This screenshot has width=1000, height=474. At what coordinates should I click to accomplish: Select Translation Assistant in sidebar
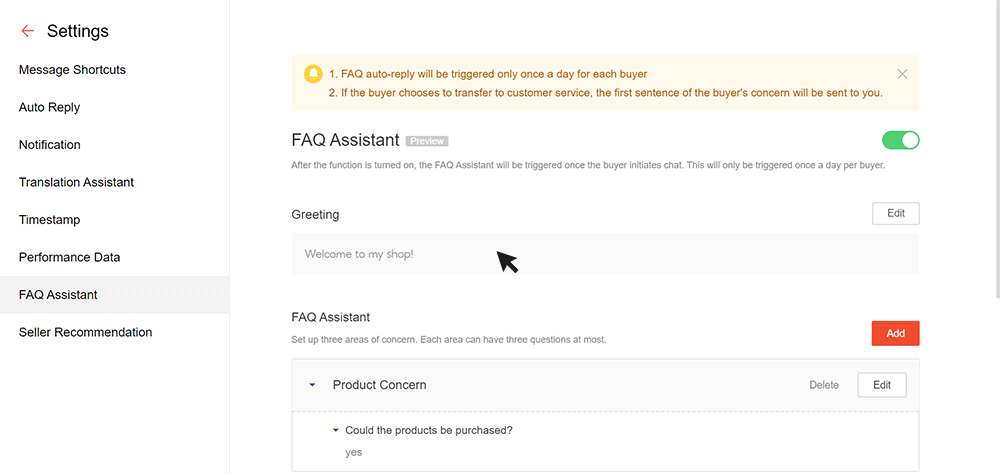76,182
